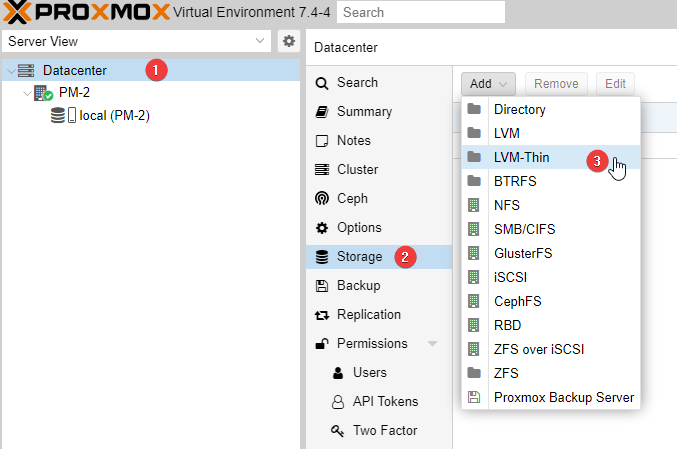This screenshot has width=677, height=449.
Task: Click the Users person icon
Action: click(338, 373)
